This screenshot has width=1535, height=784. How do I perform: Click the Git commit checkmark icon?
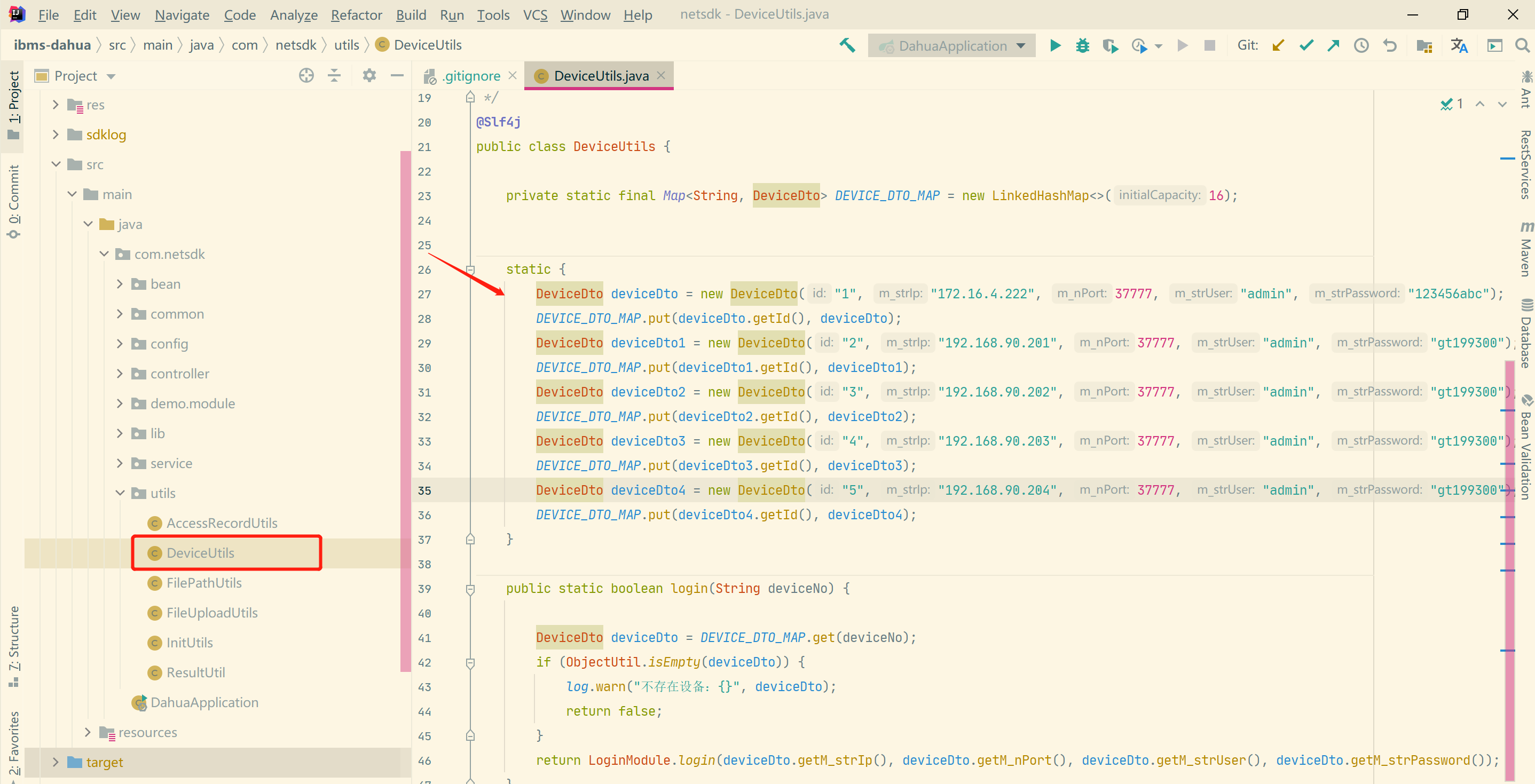(x=1306, y=45)
